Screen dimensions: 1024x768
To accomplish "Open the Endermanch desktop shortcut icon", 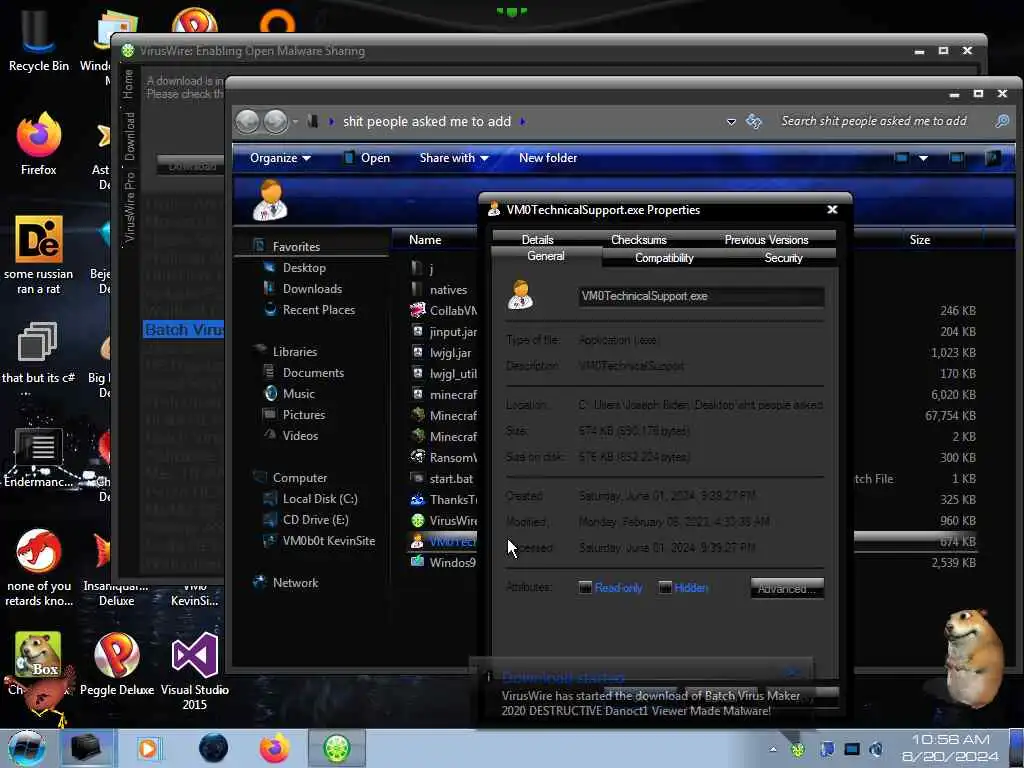I will click(38, 457).
